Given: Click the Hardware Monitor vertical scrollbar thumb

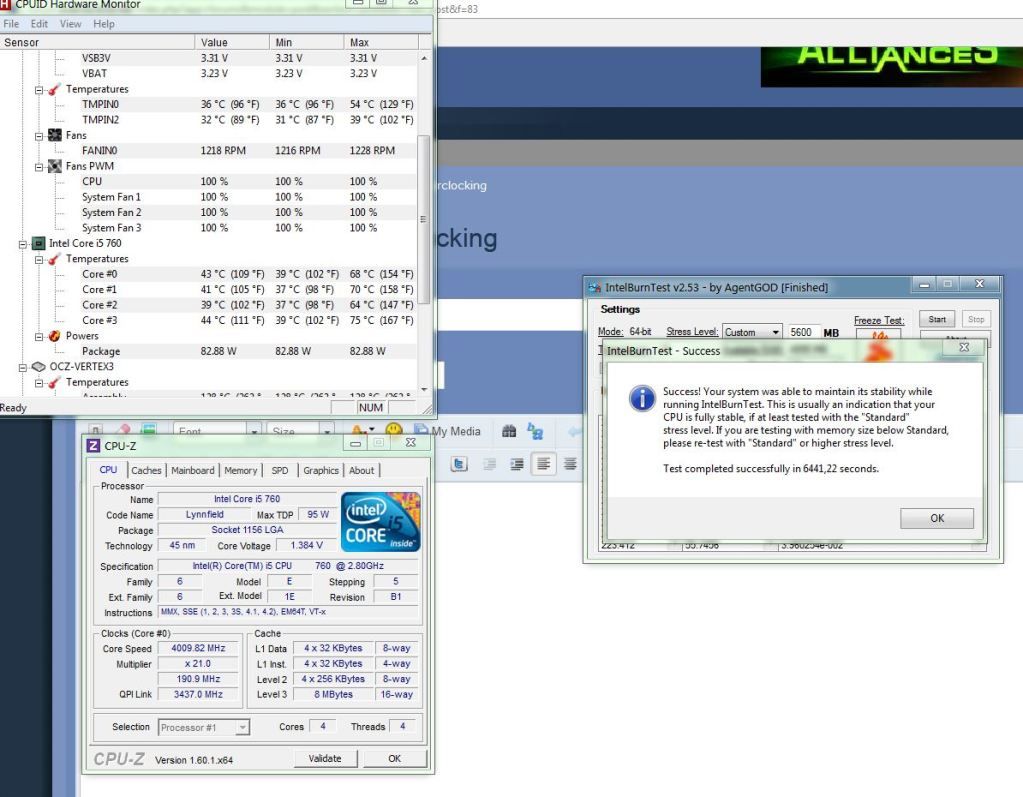Looking at the screenshot, I should pyautogui.click(x=423, y=219).
